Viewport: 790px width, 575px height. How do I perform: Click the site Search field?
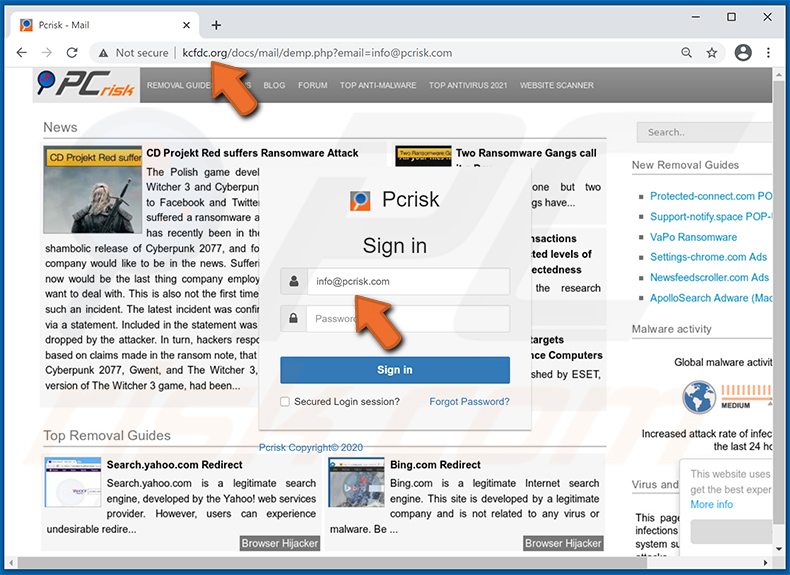tap(704, 132)
